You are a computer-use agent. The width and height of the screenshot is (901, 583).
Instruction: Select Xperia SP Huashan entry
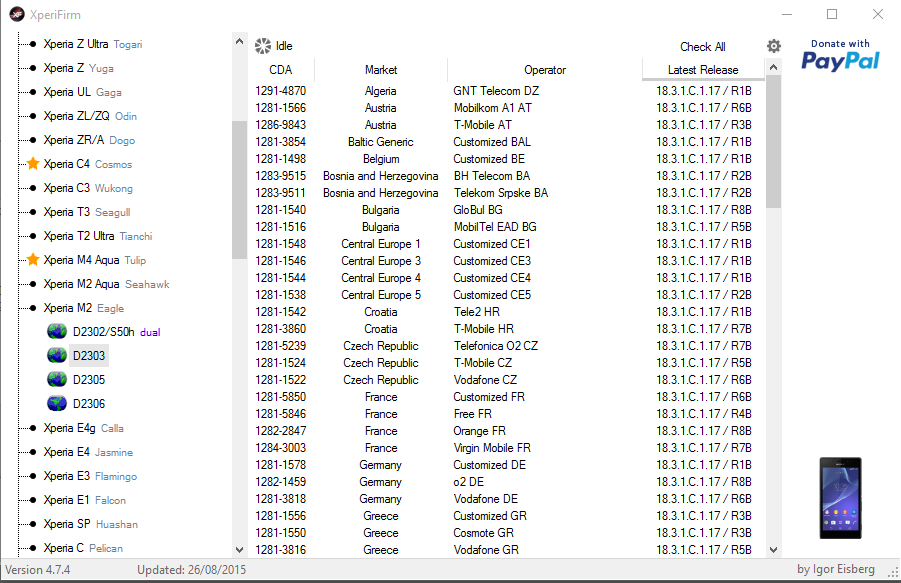pyautogui.click(x=91, y=524)
